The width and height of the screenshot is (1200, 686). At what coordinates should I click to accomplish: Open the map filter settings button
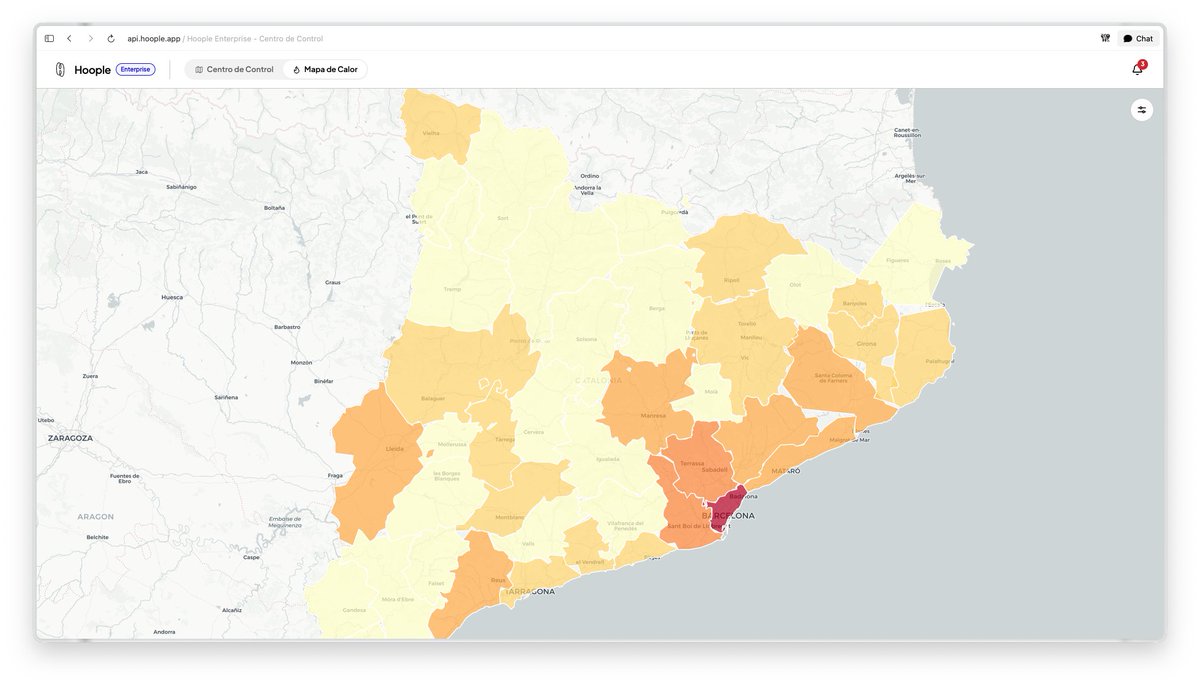click(1142, 110)
